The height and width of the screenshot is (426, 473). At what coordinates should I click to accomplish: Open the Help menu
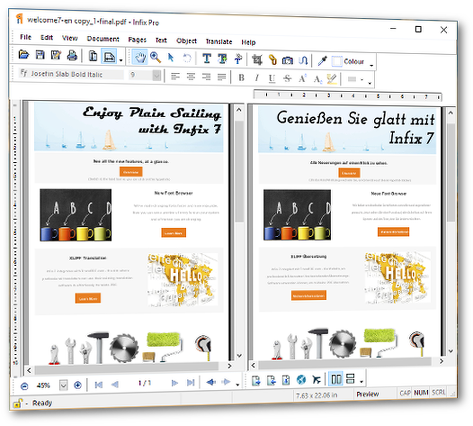[248, 42]
